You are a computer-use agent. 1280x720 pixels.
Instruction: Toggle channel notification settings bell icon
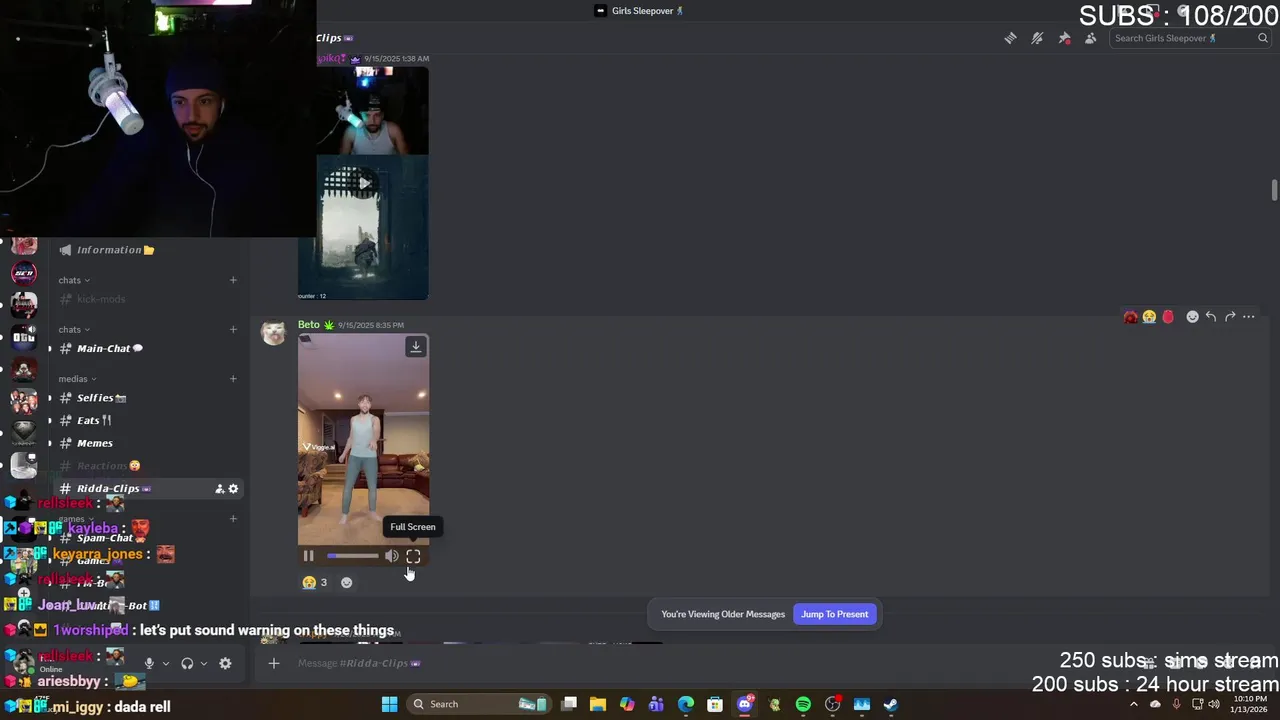pos(1037,38)
